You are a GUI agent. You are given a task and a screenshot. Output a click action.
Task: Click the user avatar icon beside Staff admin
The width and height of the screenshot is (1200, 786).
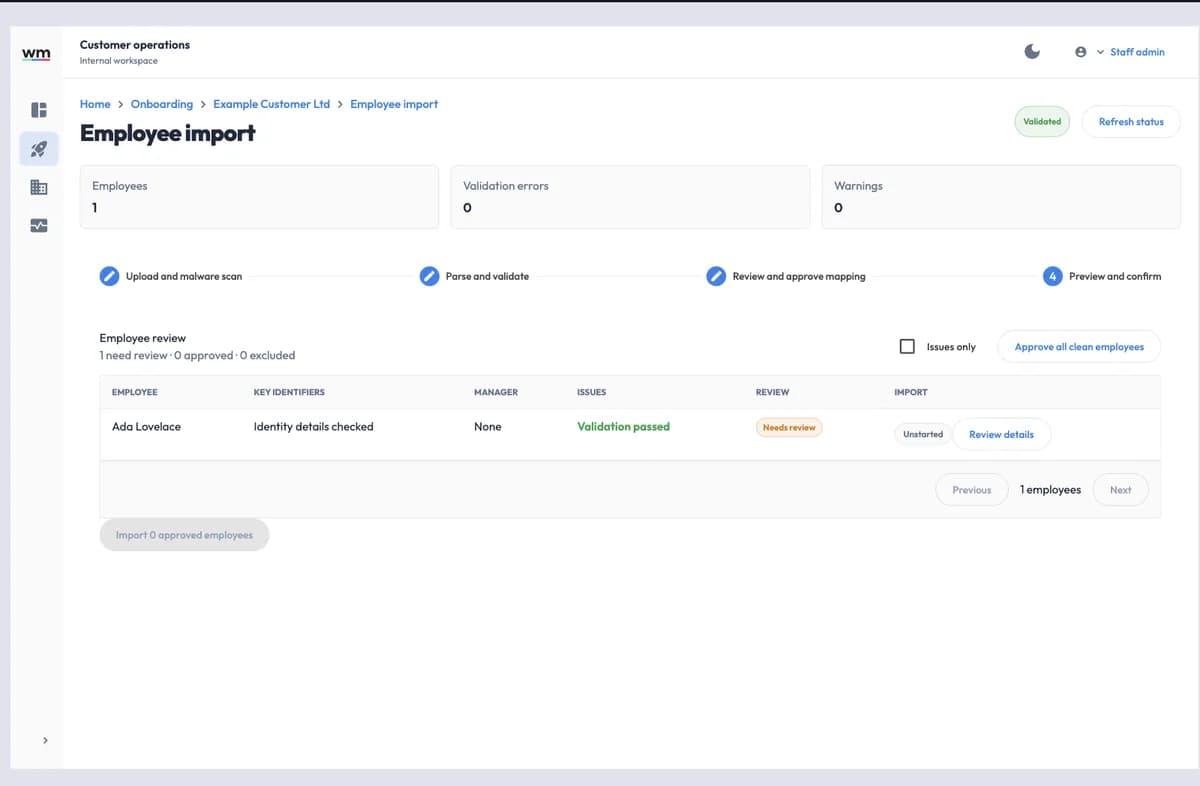click(1081, 52)
